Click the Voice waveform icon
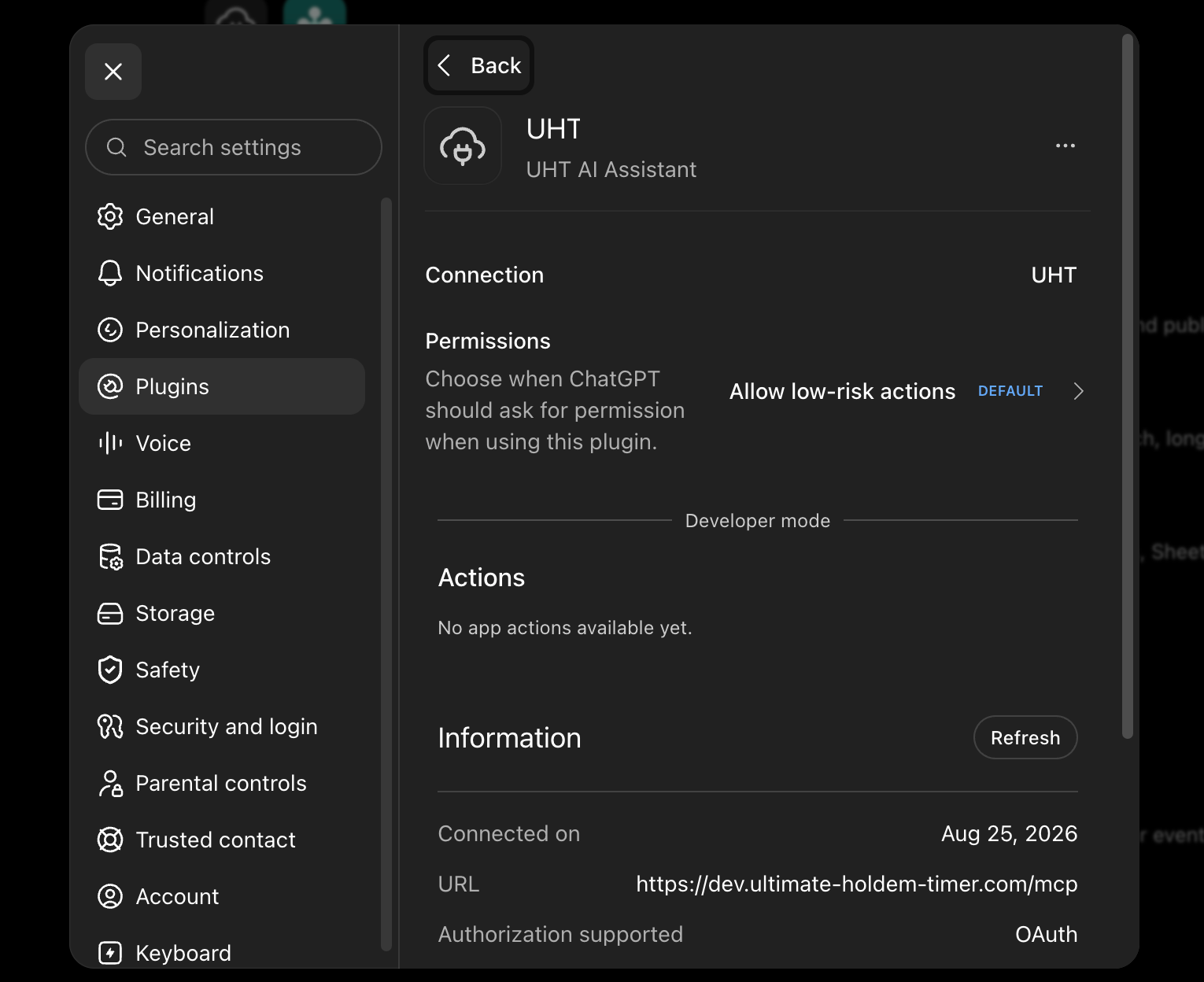Image resolution: width=1204 pixels, height=982 pixels. click(x=110, y=443)
